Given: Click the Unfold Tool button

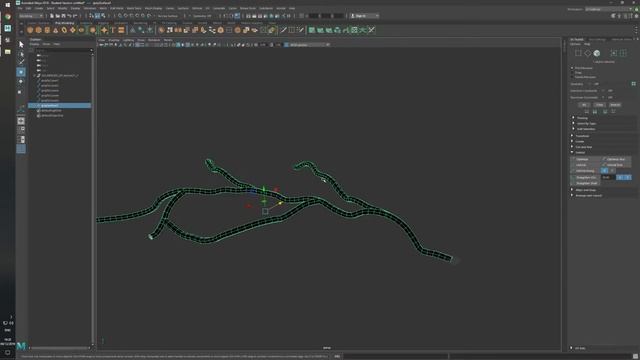Looking at the screenshot, I should click(616, 165).
